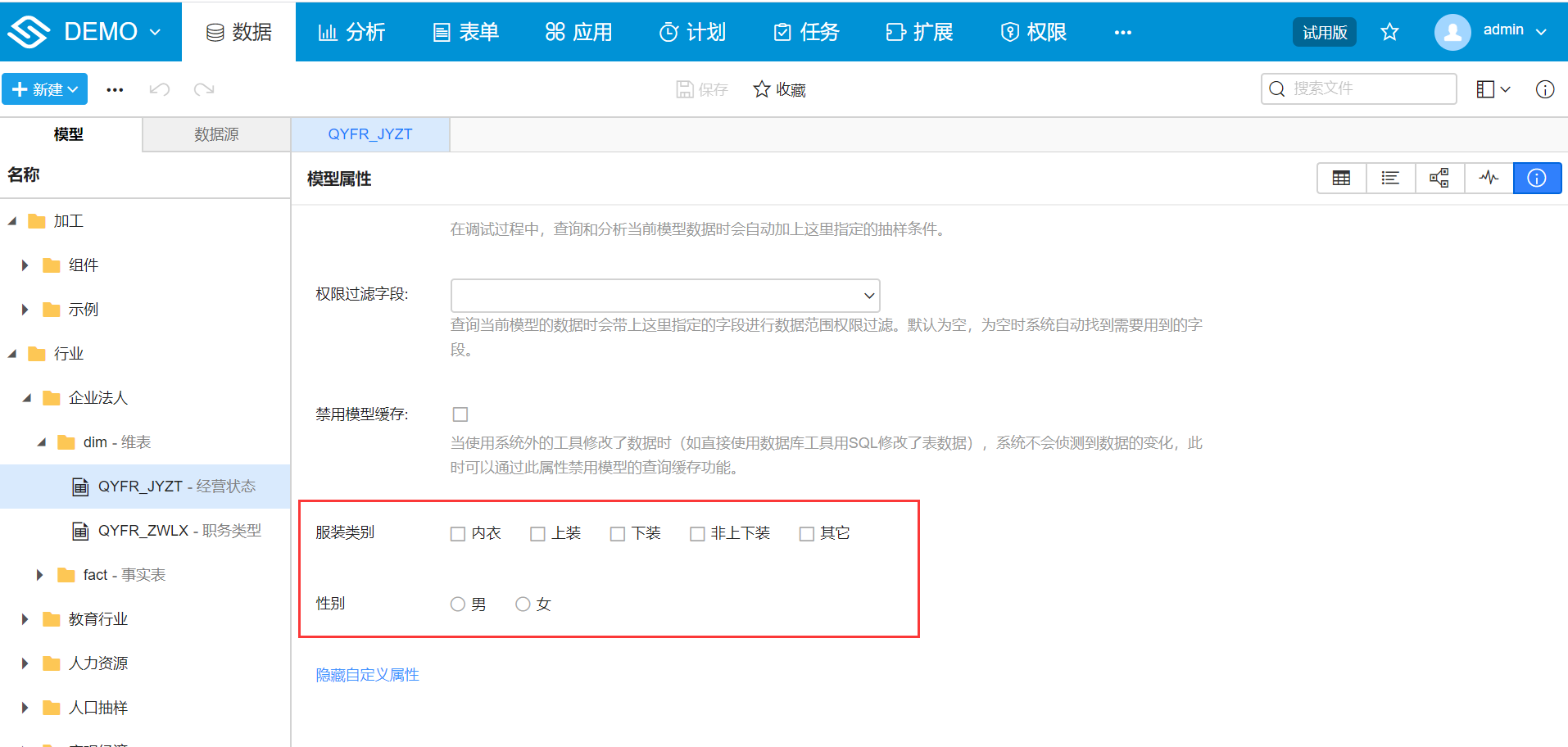Check the 内衣 clothing category checkbox
Image resolution: width=1568 pixels, height=747 pixels.
[x=457, y=532]
